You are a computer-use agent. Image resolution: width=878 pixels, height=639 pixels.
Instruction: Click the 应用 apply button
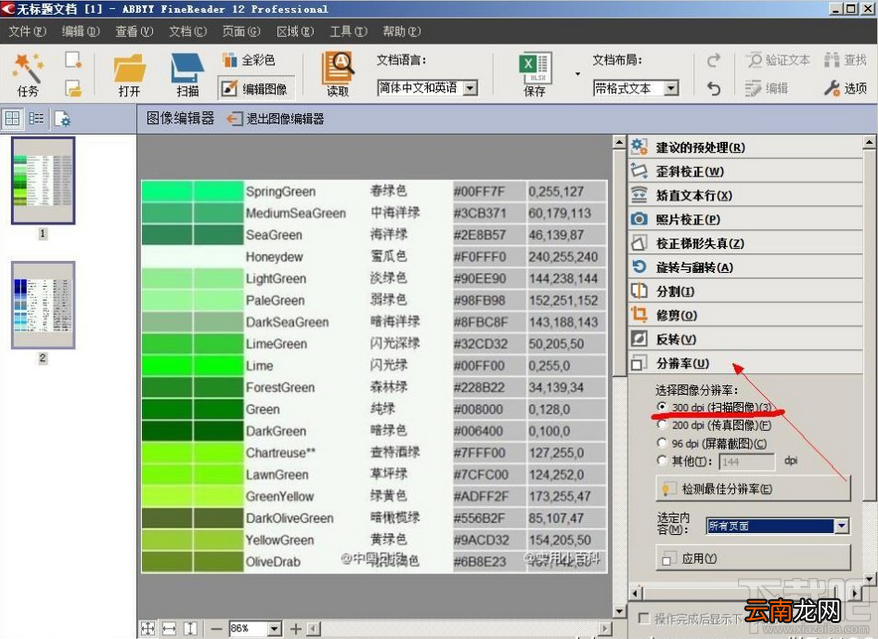pos(753,558)
